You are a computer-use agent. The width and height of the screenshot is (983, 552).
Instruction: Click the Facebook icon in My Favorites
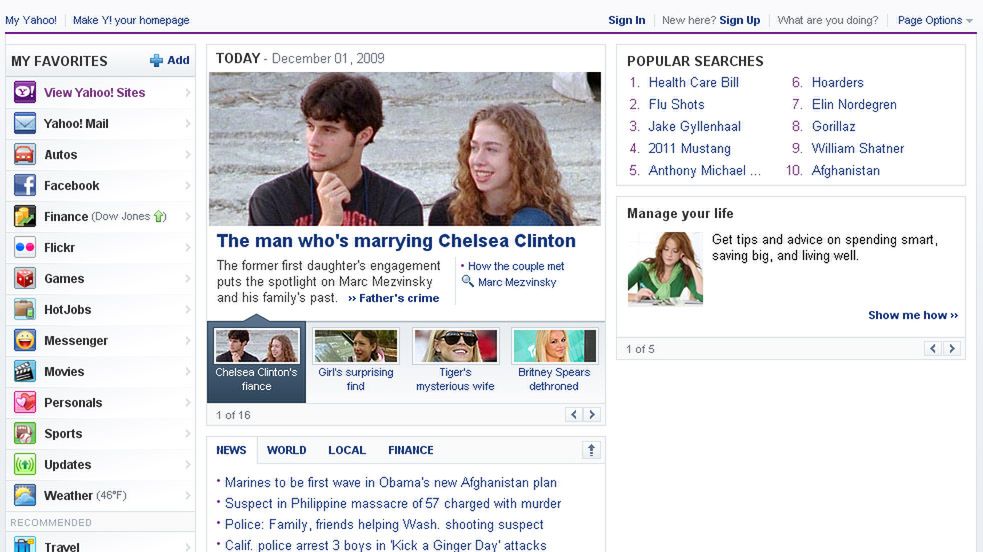pos(24,185)
